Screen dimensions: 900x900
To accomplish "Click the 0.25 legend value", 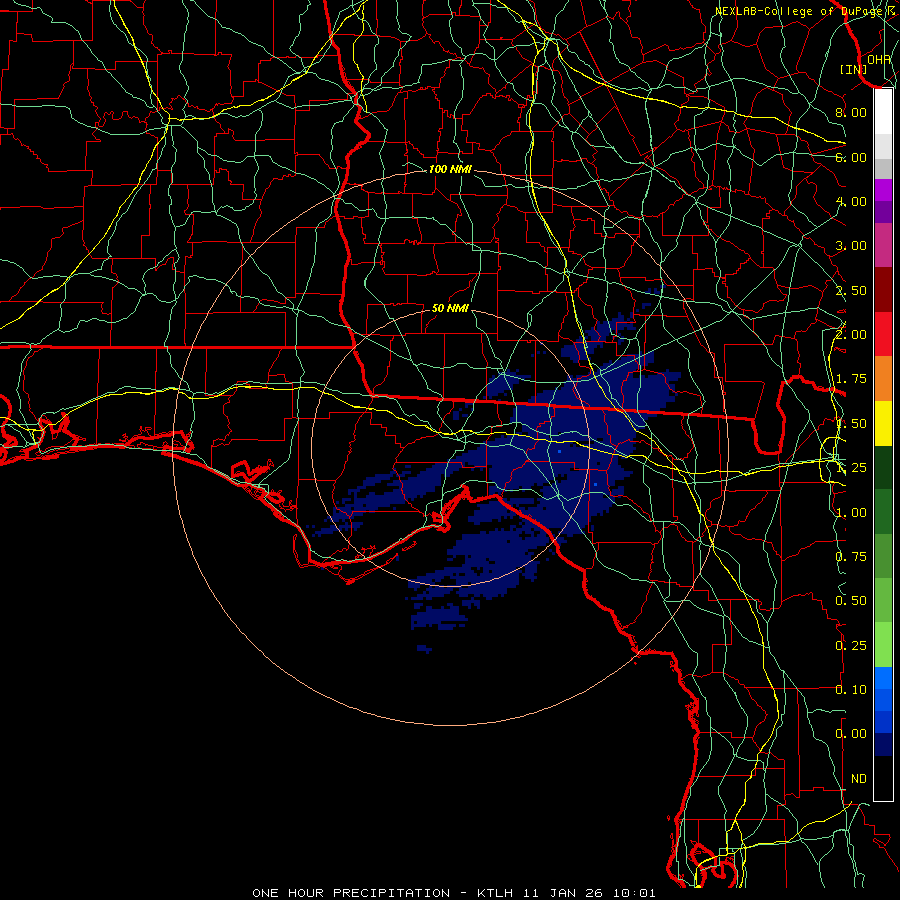I will [851, 646].
